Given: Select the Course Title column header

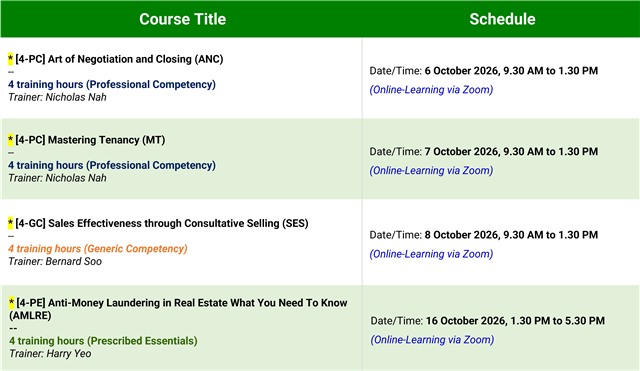Looking at the screenshot, I should pos(182,19).
